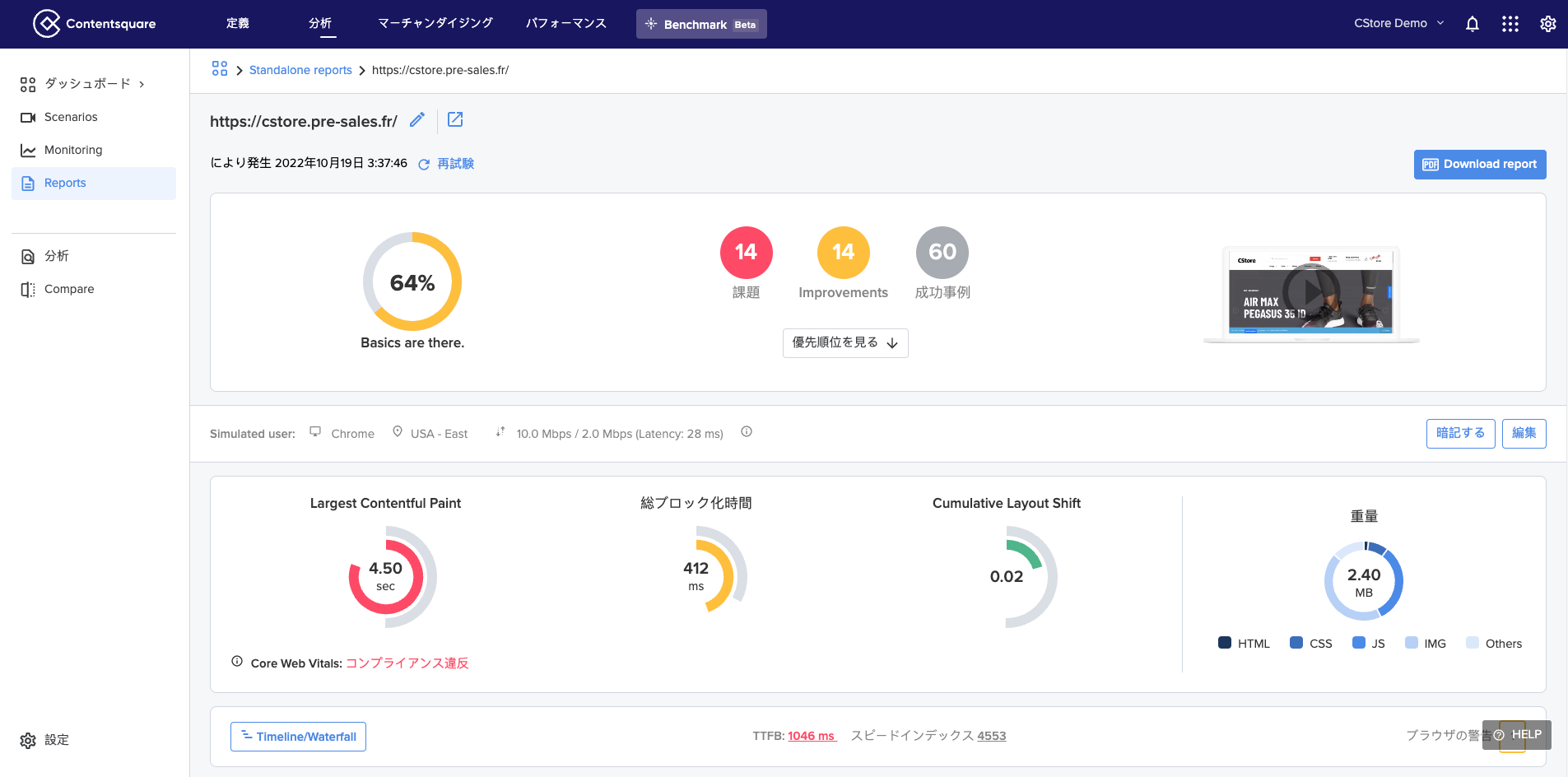
Task: Switch to the Benchmark Beta tab
Action: coord(700,24)
